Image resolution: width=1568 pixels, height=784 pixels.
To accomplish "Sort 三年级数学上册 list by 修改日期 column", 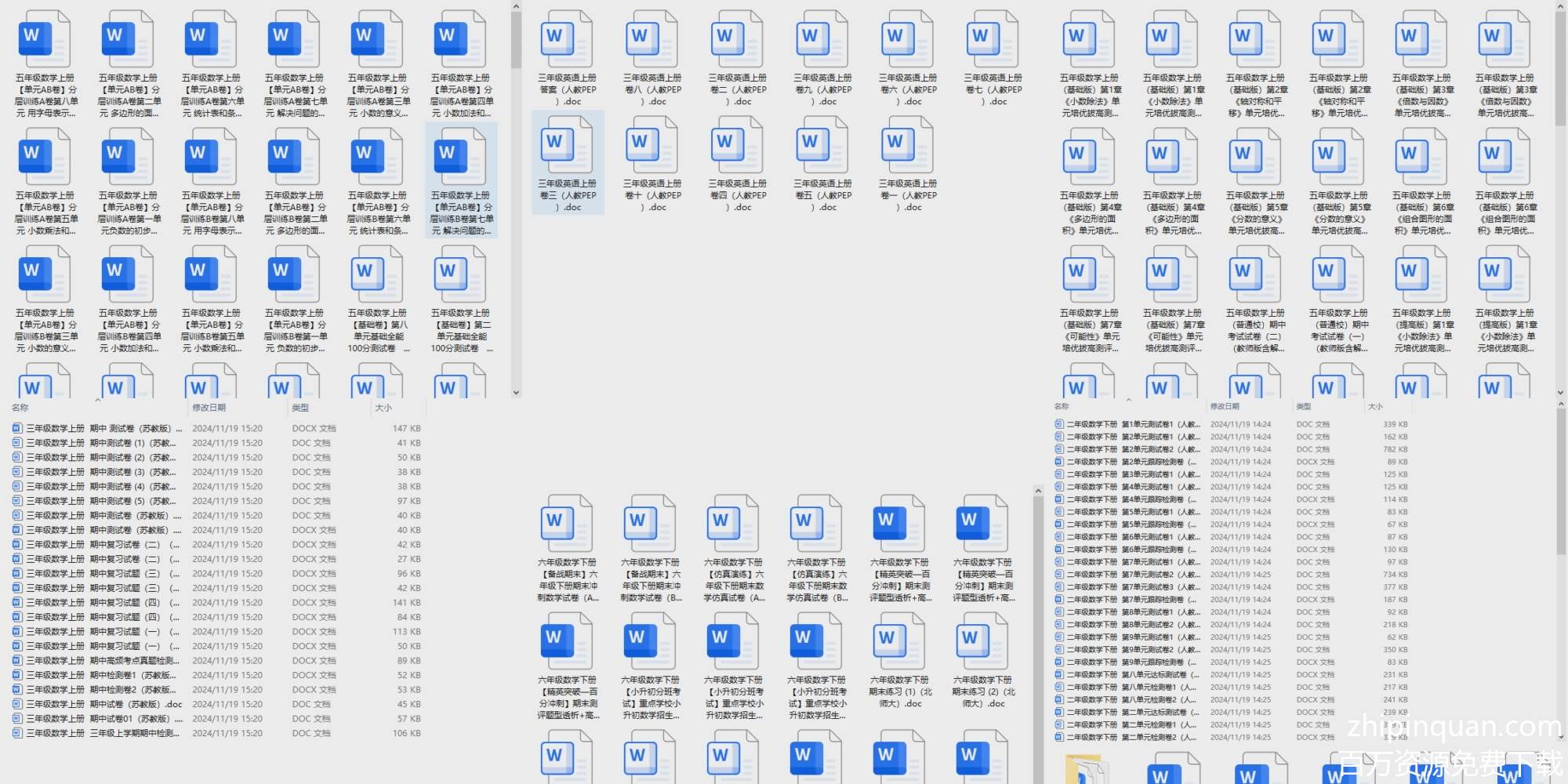I will coord(209,408).
